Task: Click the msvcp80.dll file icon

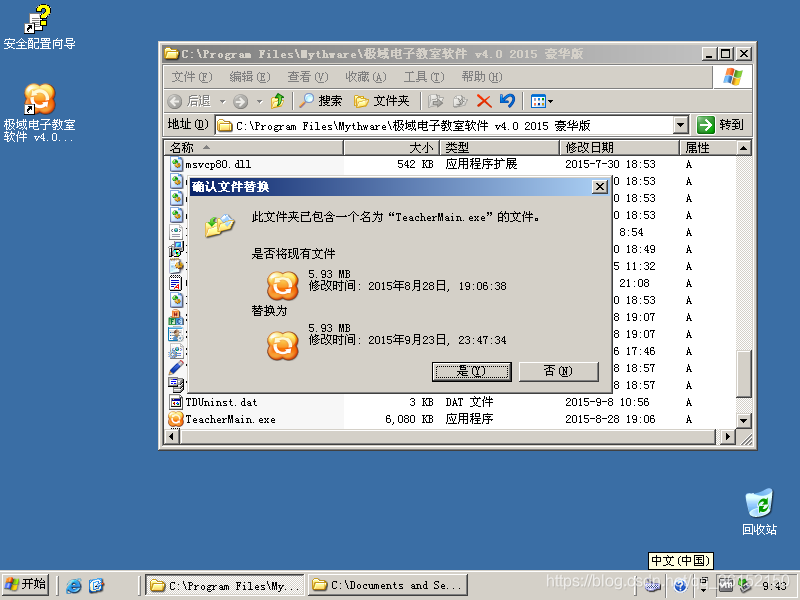Action: tap(176, 164)
